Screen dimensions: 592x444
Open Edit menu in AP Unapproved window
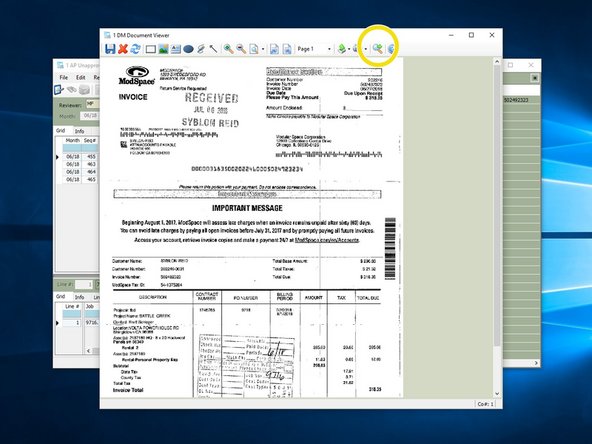pos(81,77)
